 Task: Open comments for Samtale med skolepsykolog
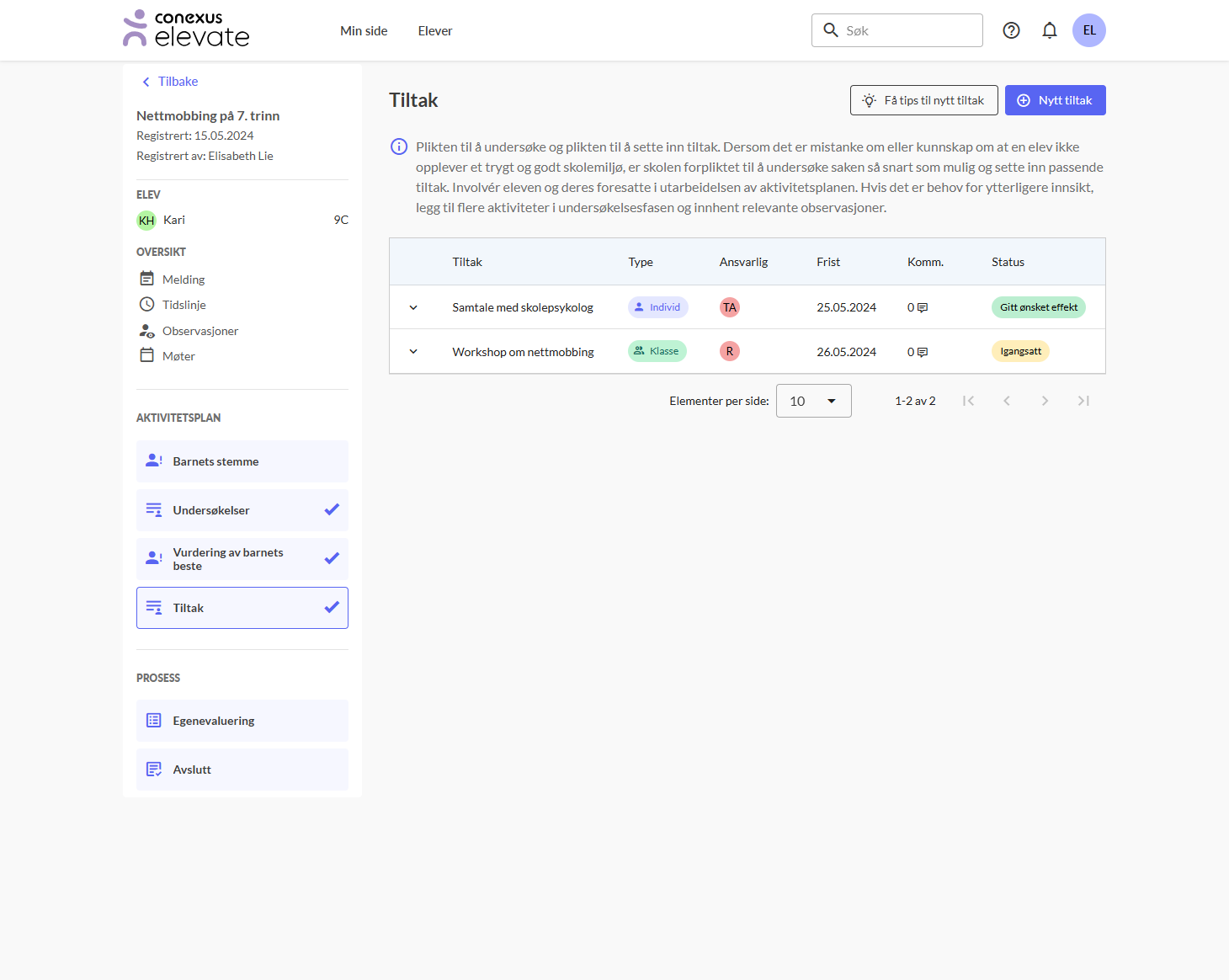[922, 307]
